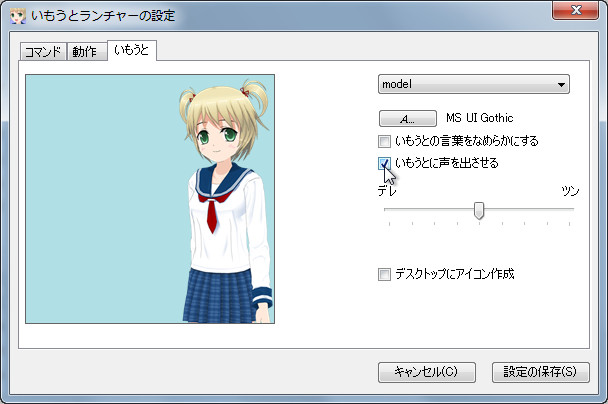The width and height of the screenshot is (608, 404).
Task: Switch to the コマンド tab
Action: click(43, 52)
